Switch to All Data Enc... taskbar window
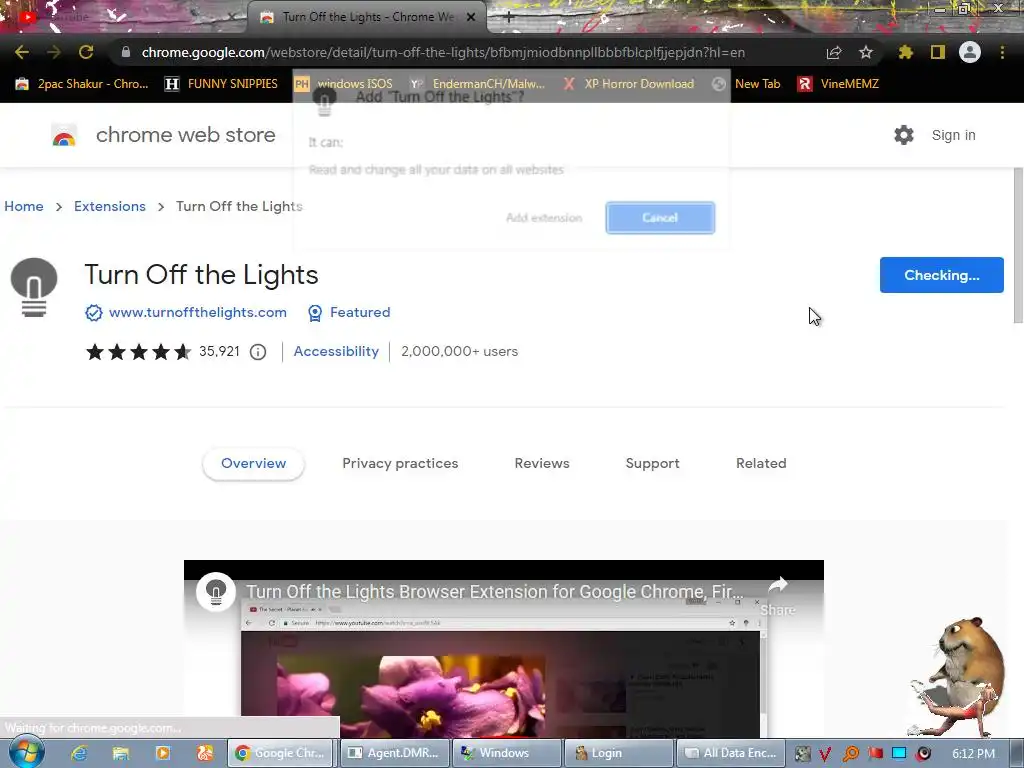1024x768 pixels. point(730,753)
